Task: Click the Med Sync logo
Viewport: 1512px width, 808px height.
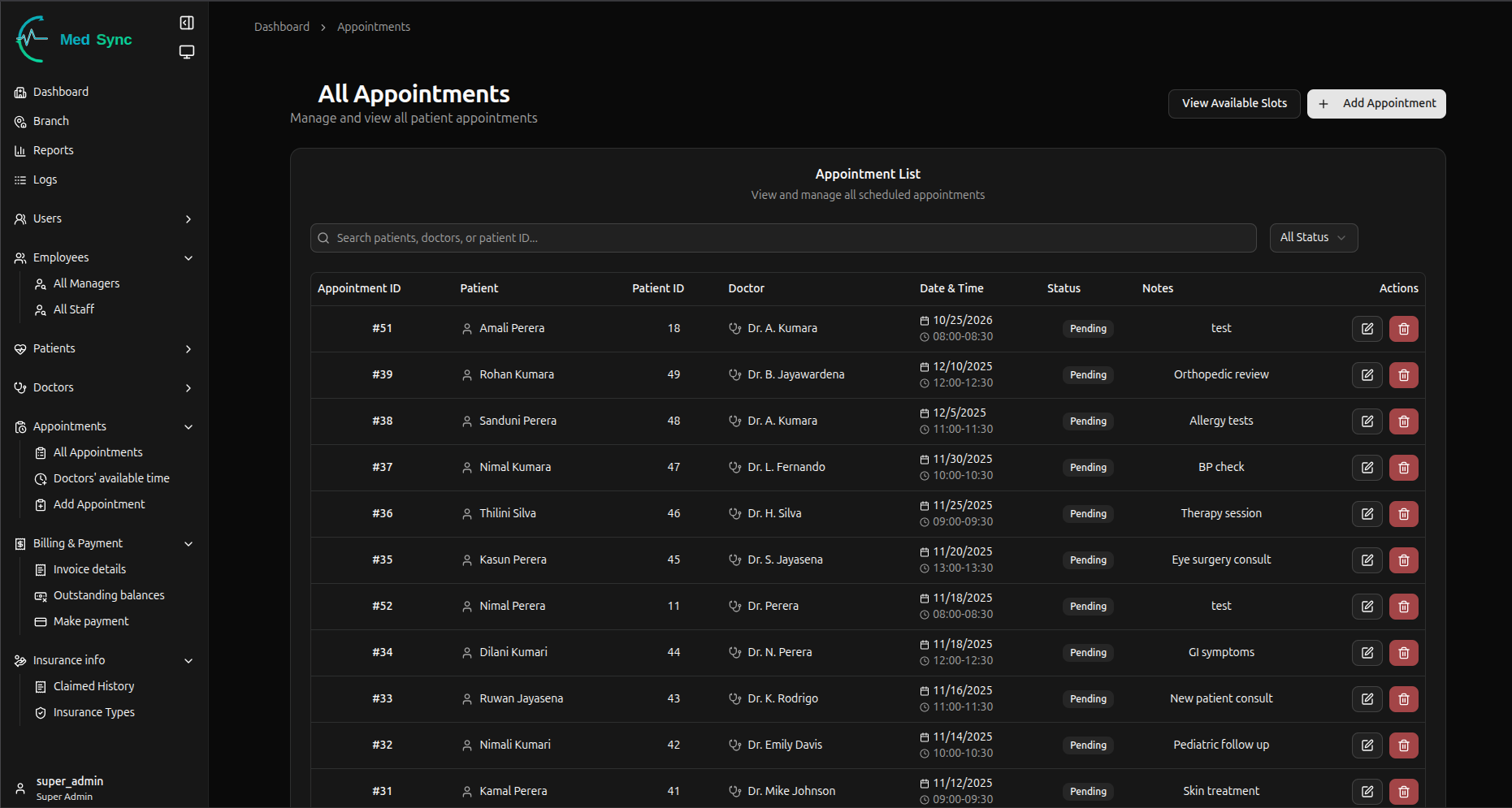Action: tap(74, 39)
